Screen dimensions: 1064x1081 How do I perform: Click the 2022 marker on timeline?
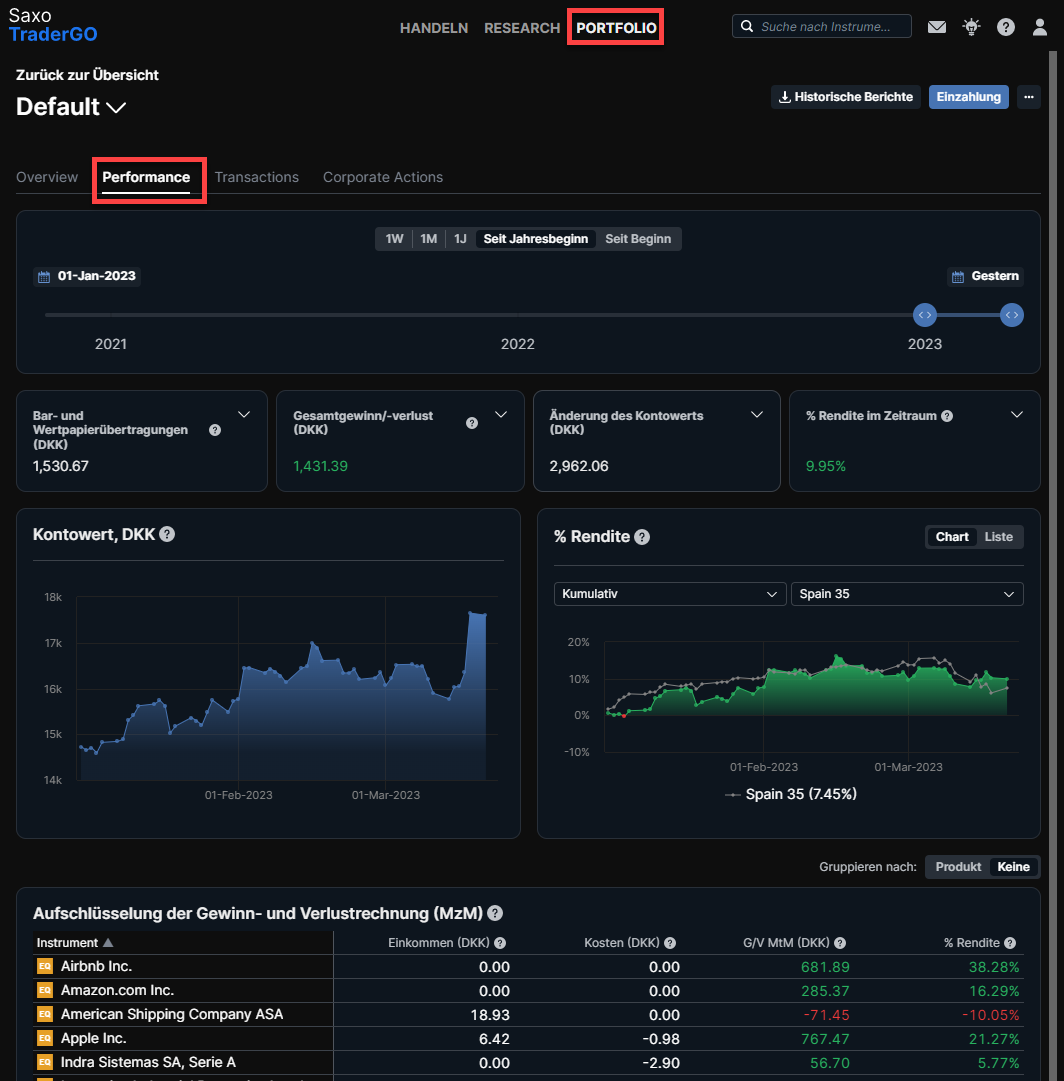[517, 344]
